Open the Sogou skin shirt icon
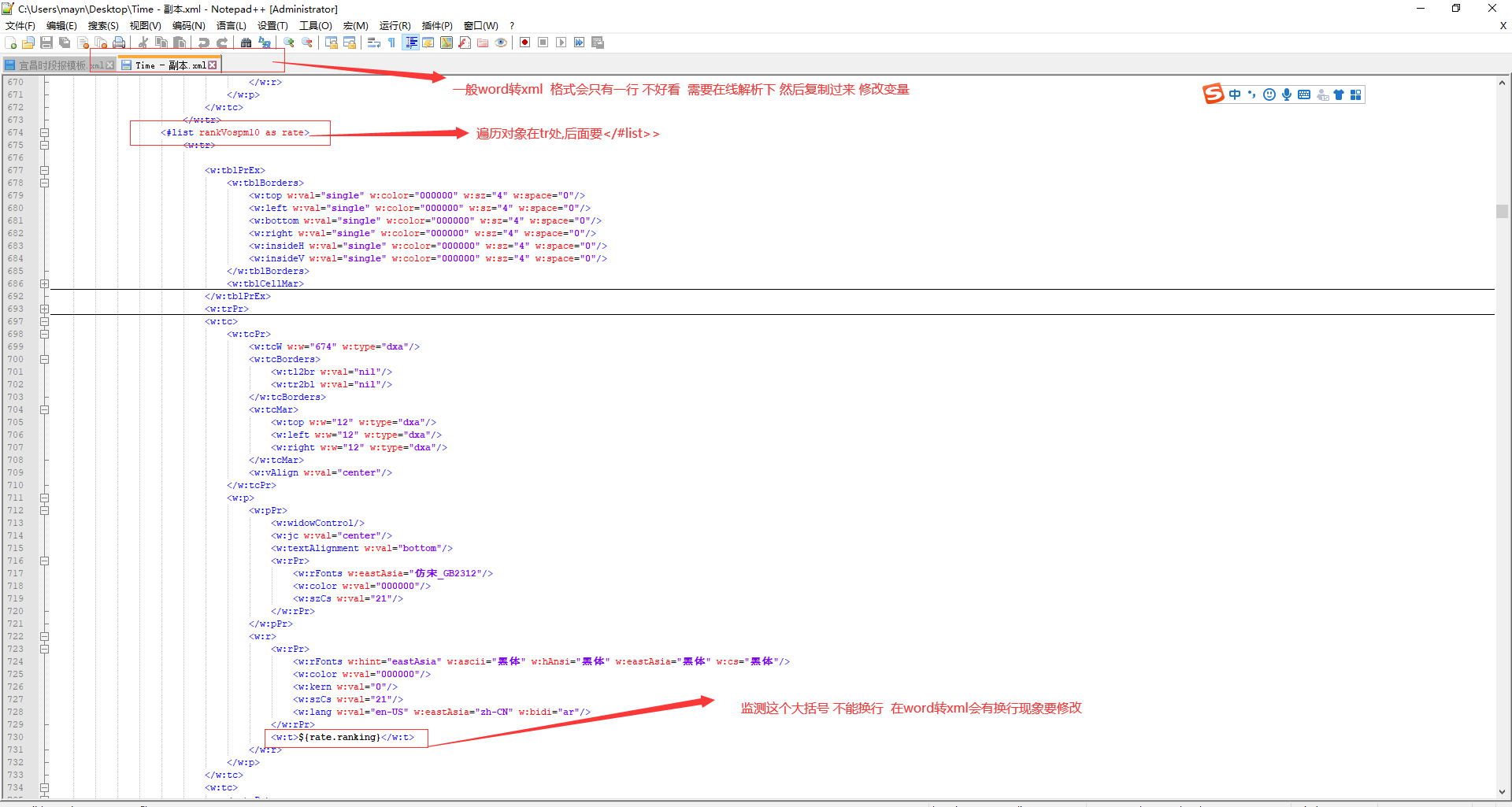Image resolution: width=1512 pixels, height=807 pixels. click(1339, 94)
